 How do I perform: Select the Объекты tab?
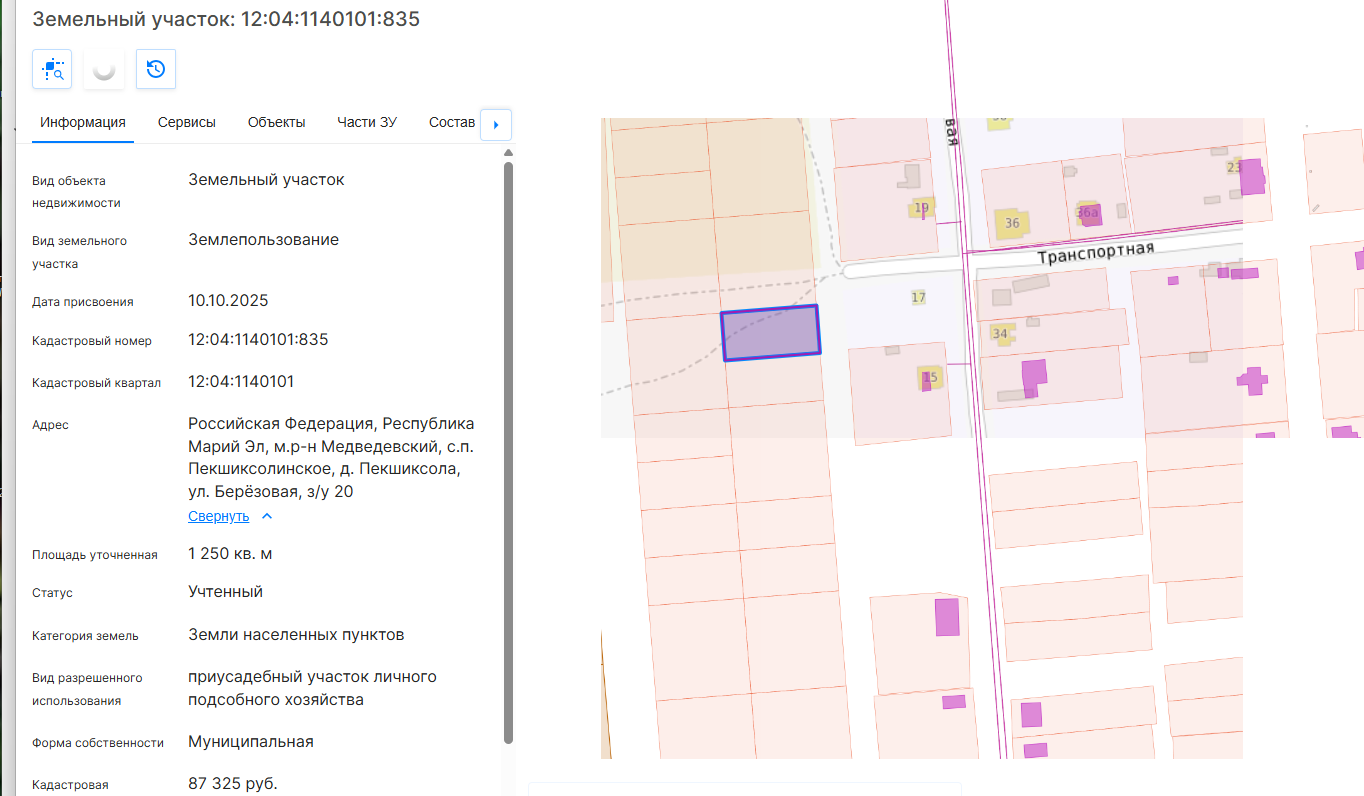click(x=276, y=122)
